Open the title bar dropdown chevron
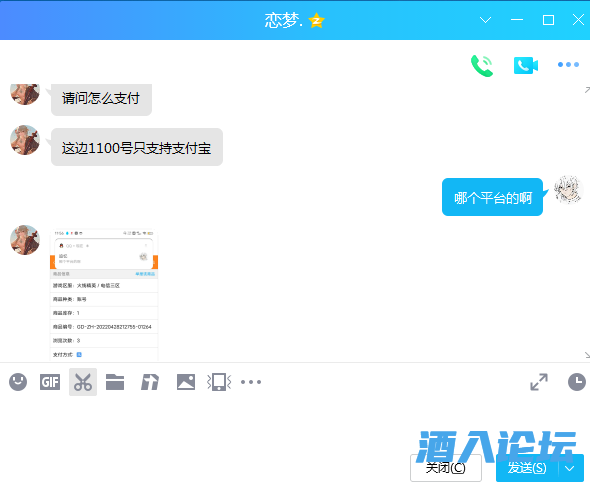 point(486,20)
